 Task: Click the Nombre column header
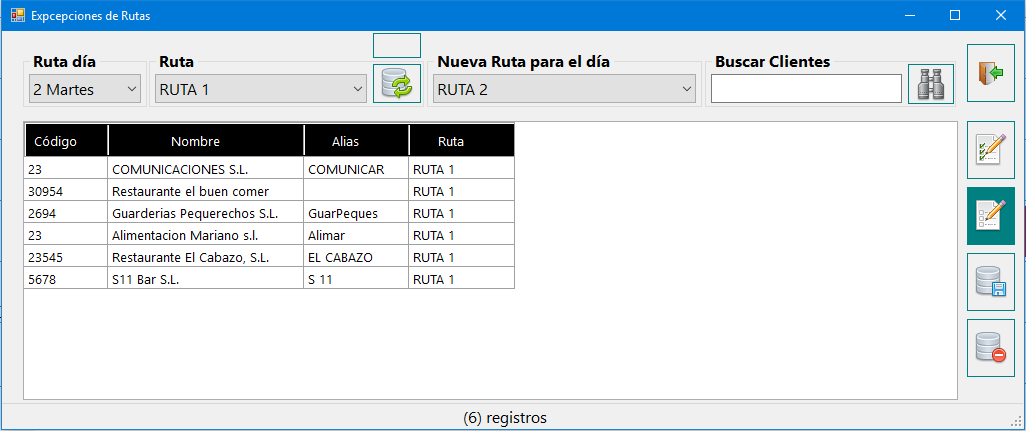coord(206,141)
